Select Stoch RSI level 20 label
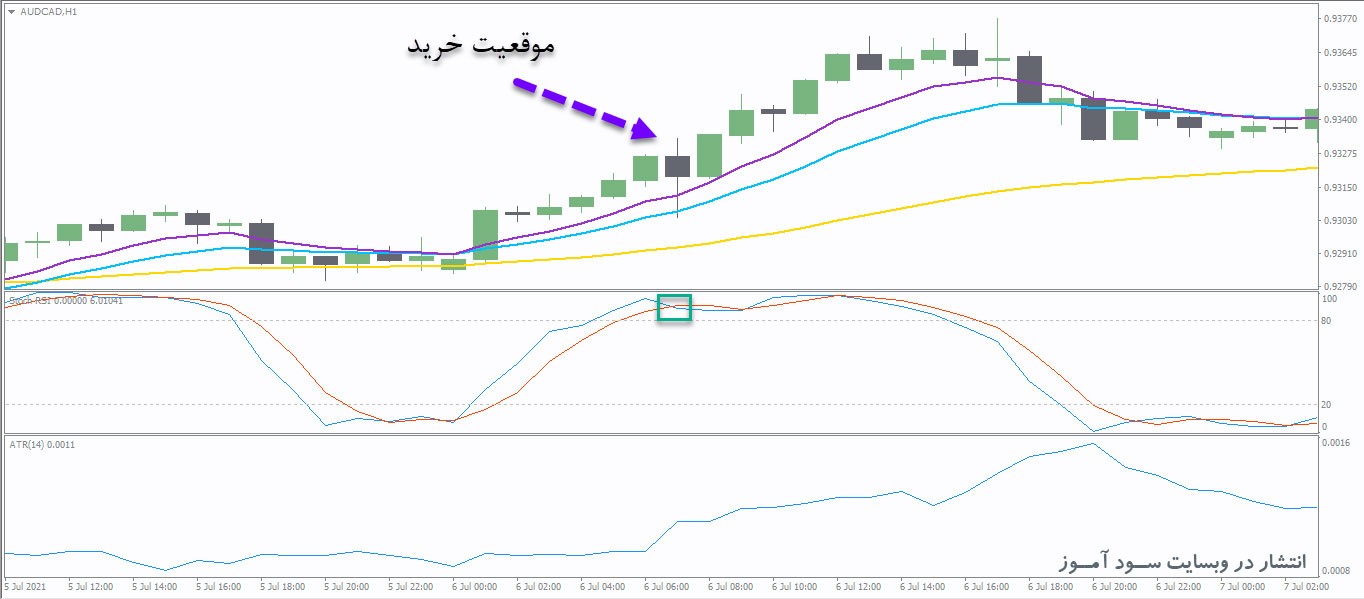This screenshot has width=1364, height=599. [1327, 404]
